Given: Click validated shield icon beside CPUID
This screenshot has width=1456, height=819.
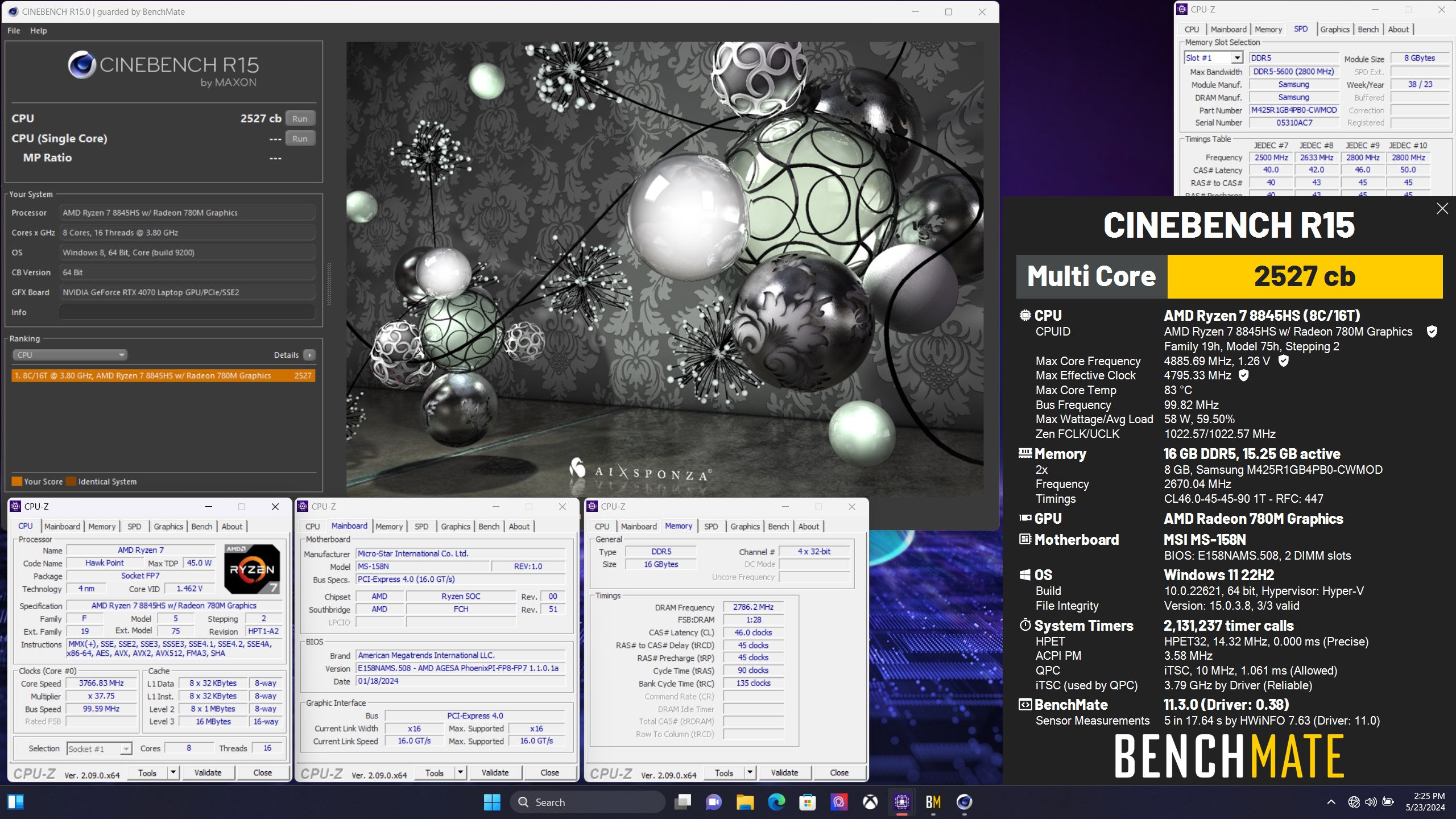Looking at the screenshot, I should [1432, 332].
